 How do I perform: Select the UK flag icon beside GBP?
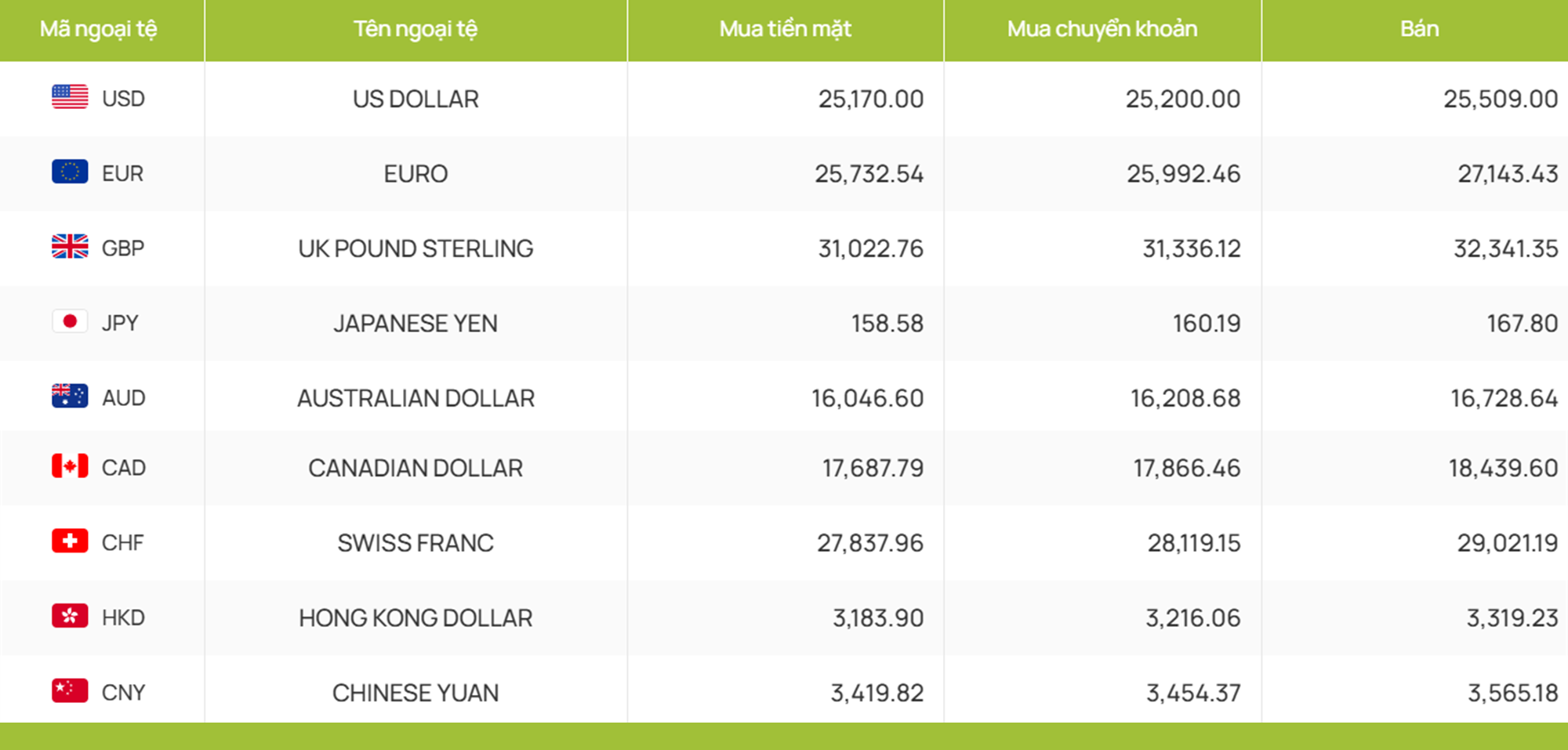70,247
